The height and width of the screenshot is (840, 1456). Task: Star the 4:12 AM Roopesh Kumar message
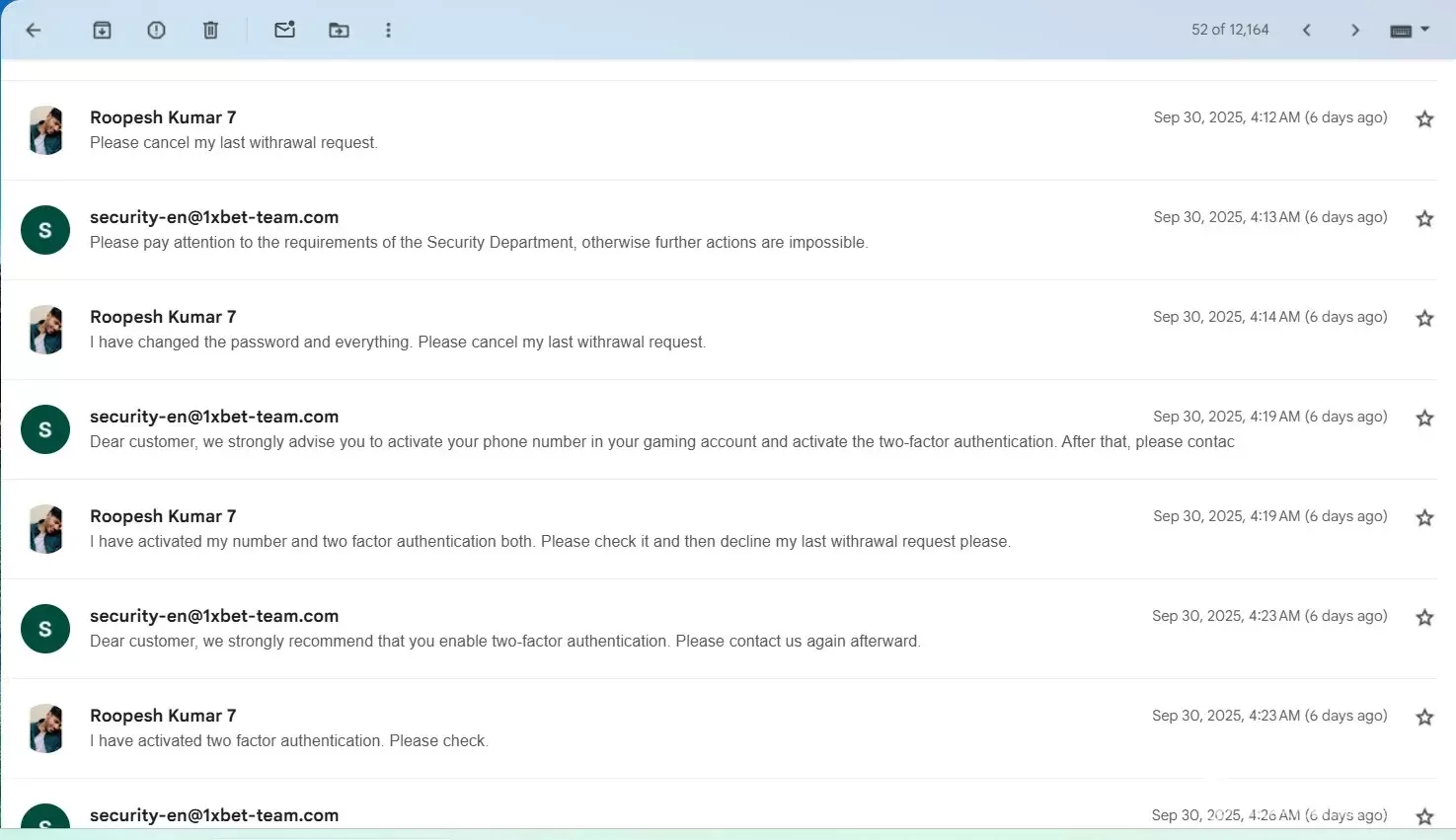(x=1424, y=119)
